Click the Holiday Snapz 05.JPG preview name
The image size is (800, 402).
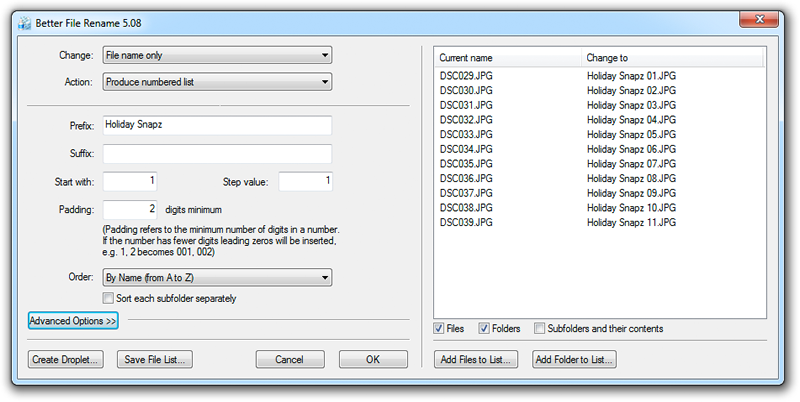point(631,135)
